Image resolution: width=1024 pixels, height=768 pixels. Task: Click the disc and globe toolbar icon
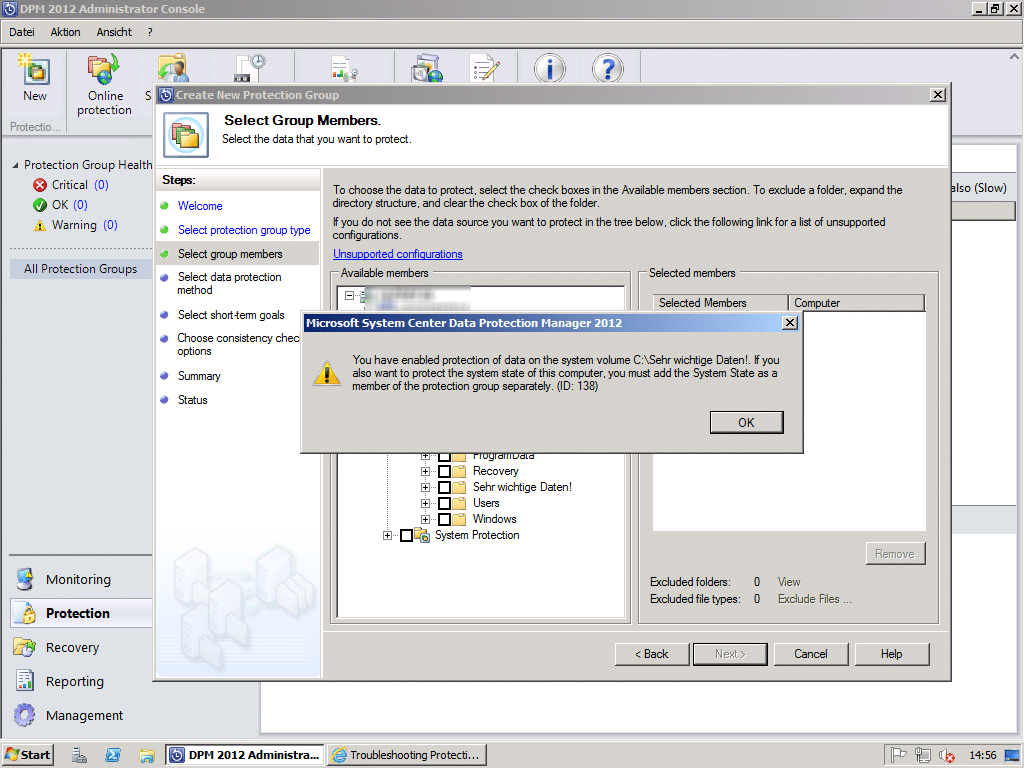coord(427,68)
